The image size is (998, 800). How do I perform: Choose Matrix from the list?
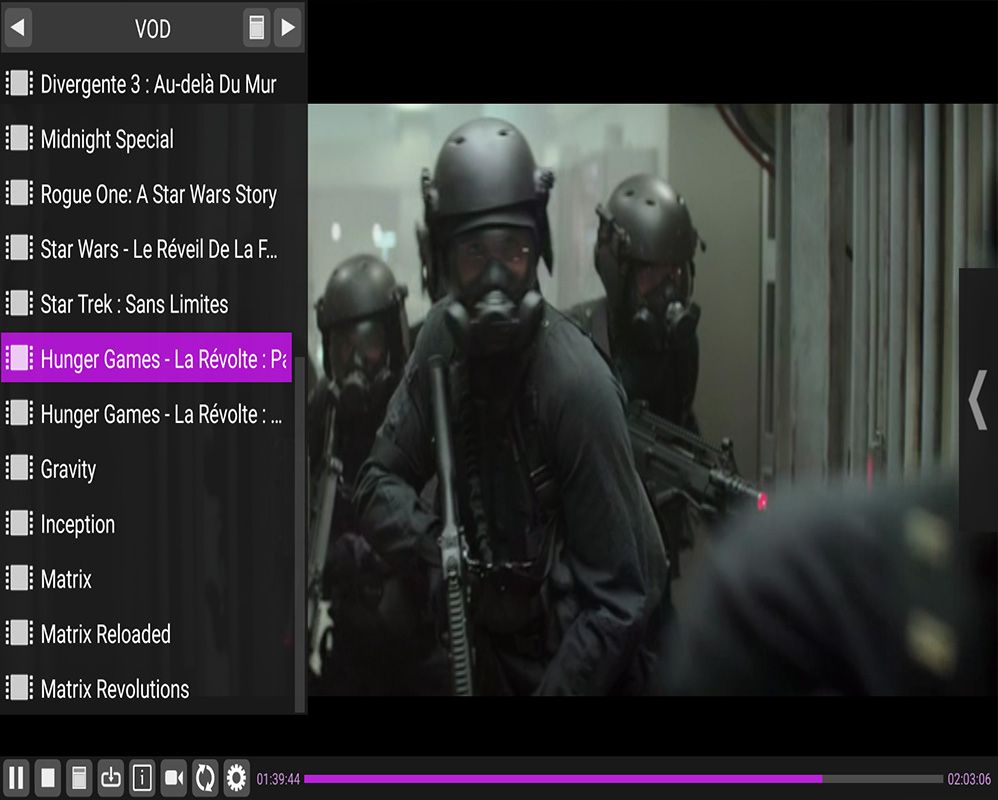(146, 579)
